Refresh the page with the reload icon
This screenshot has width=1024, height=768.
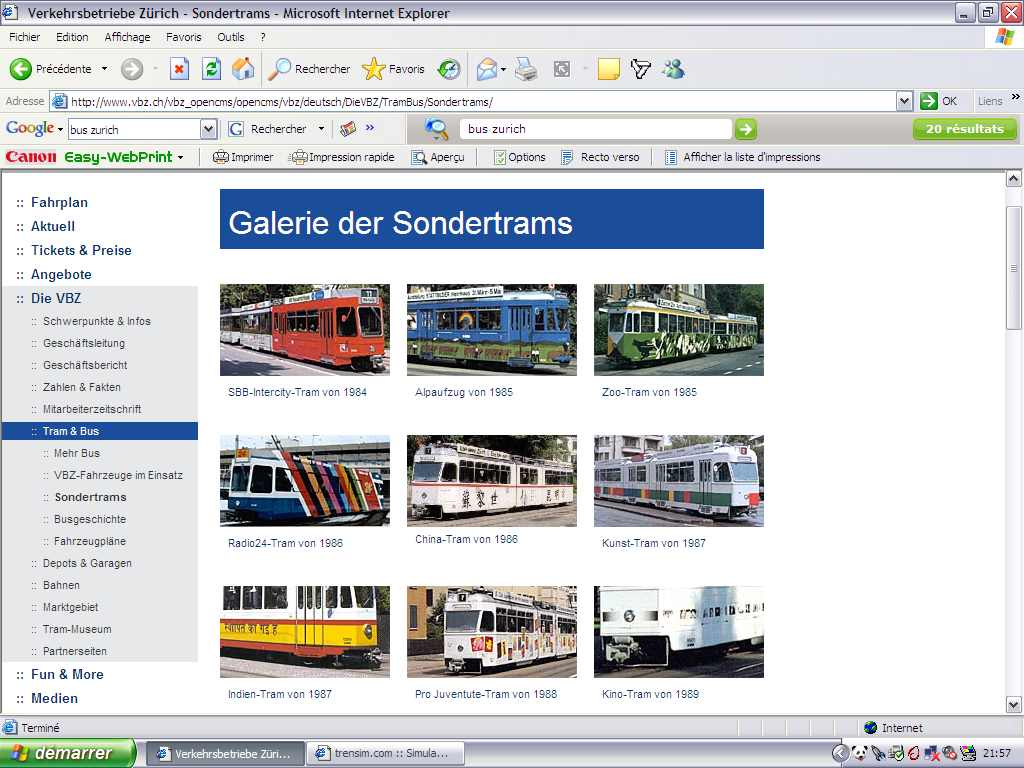(211, 69)
